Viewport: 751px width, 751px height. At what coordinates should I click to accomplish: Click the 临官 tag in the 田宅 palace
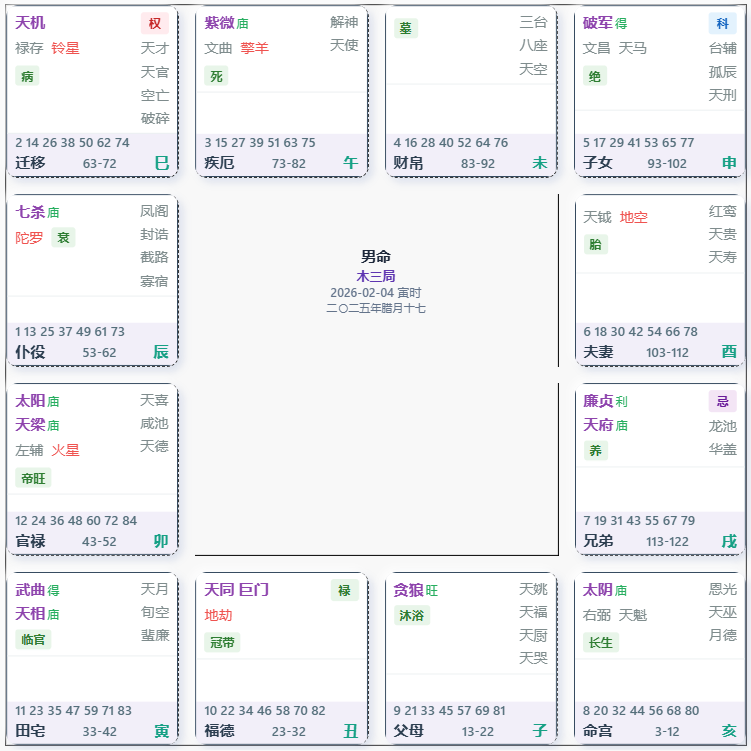click(33, 639)
